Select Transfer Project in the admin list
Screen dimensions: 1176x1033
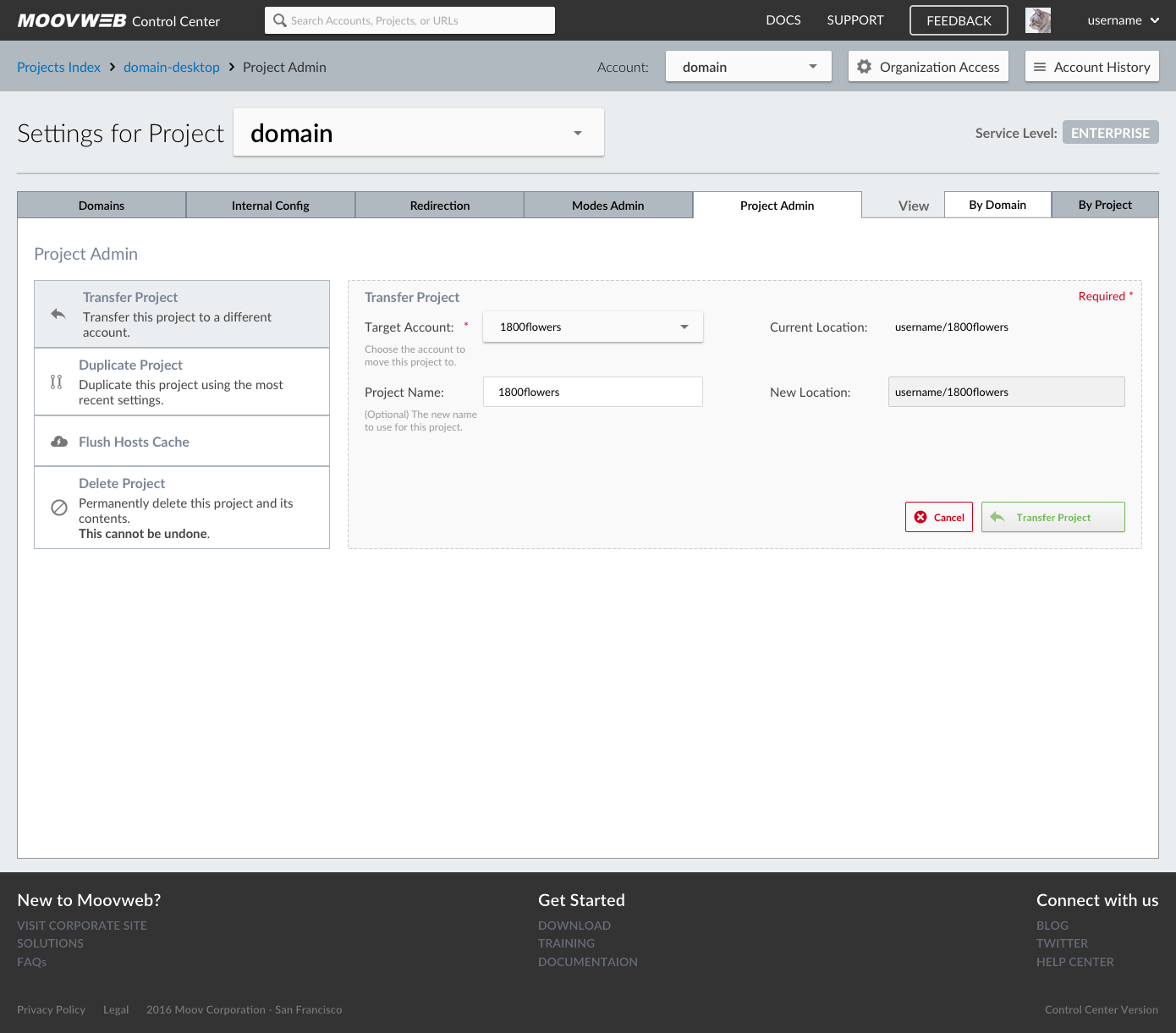(x=182, y=314)
